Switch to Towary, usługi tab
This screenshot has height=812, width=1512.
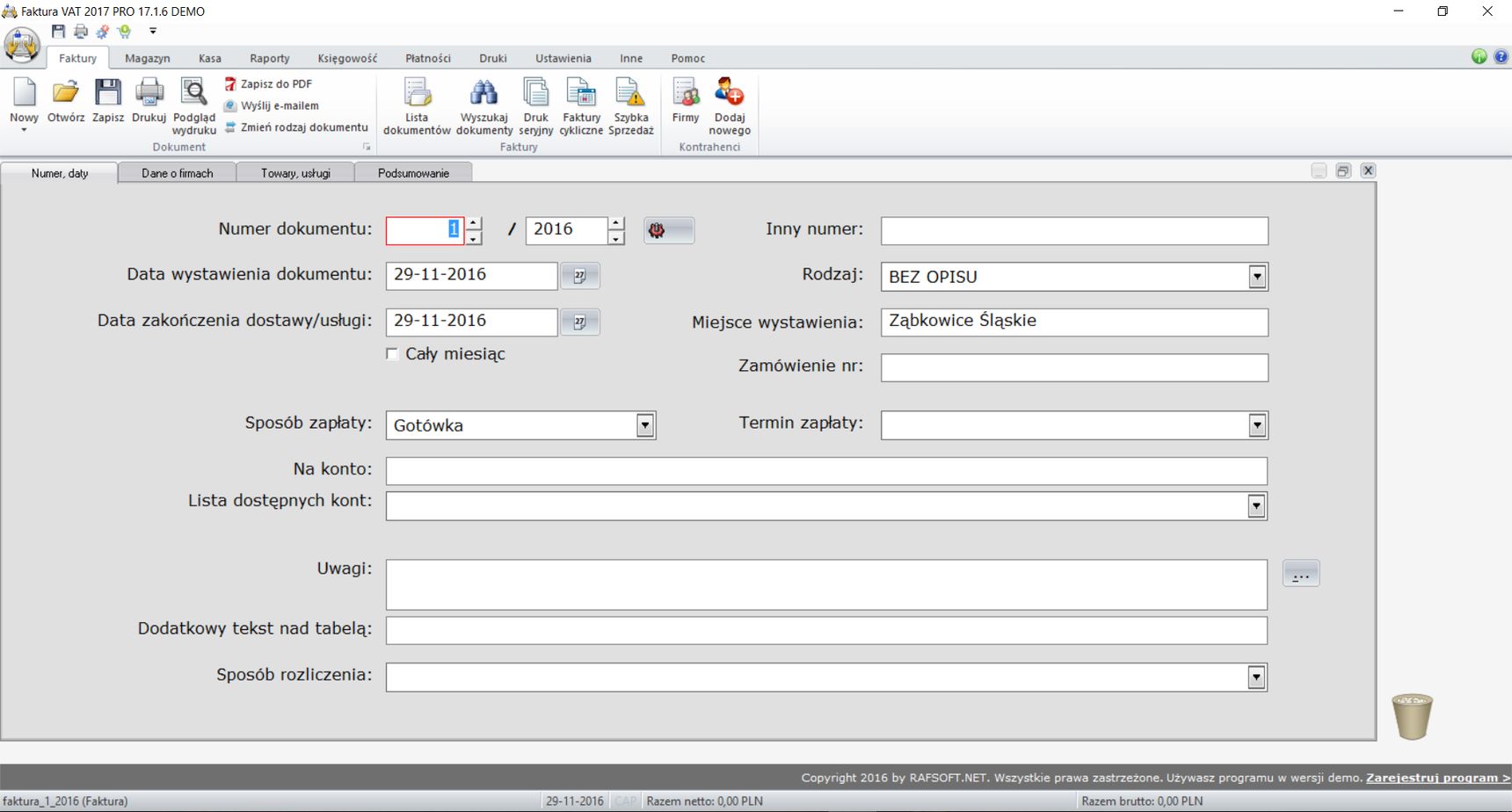coord(295,173)
